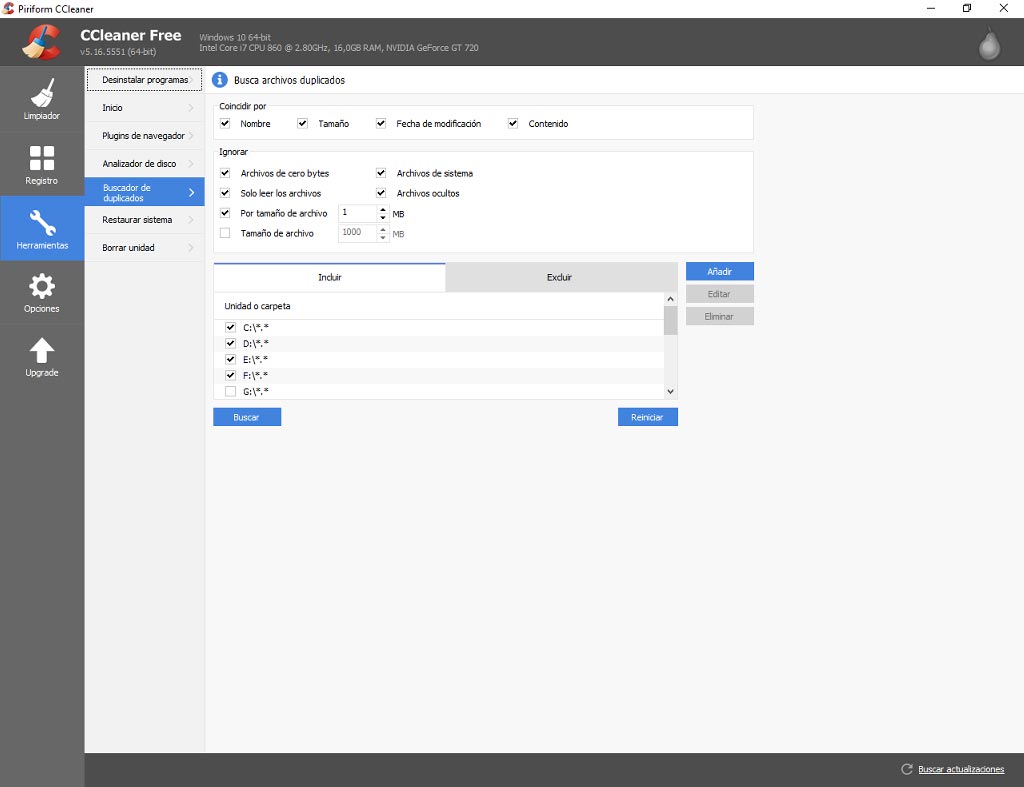Check the G:\*.* drive checkbox
This screenshot has height=787, width=1024.
click(x=230, y=391)
